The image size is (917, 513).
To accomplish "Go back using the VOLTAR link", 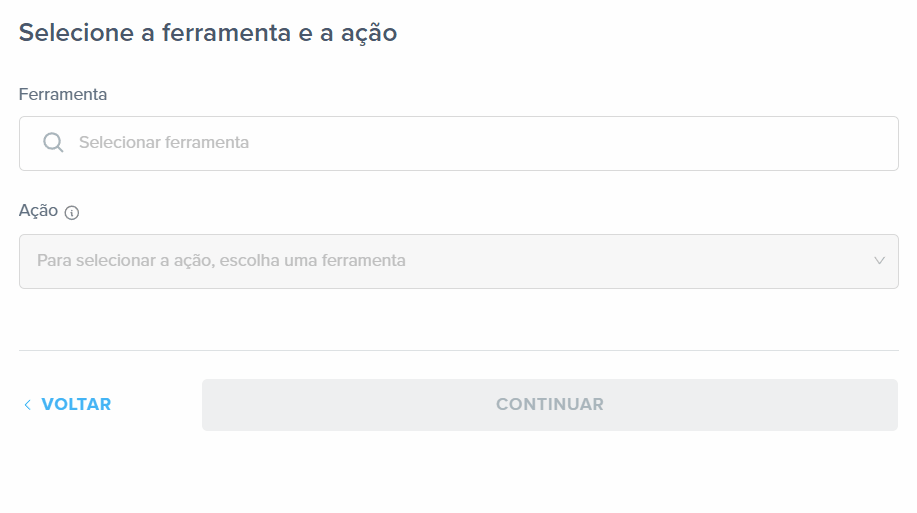I will click(x=67, y=405).
